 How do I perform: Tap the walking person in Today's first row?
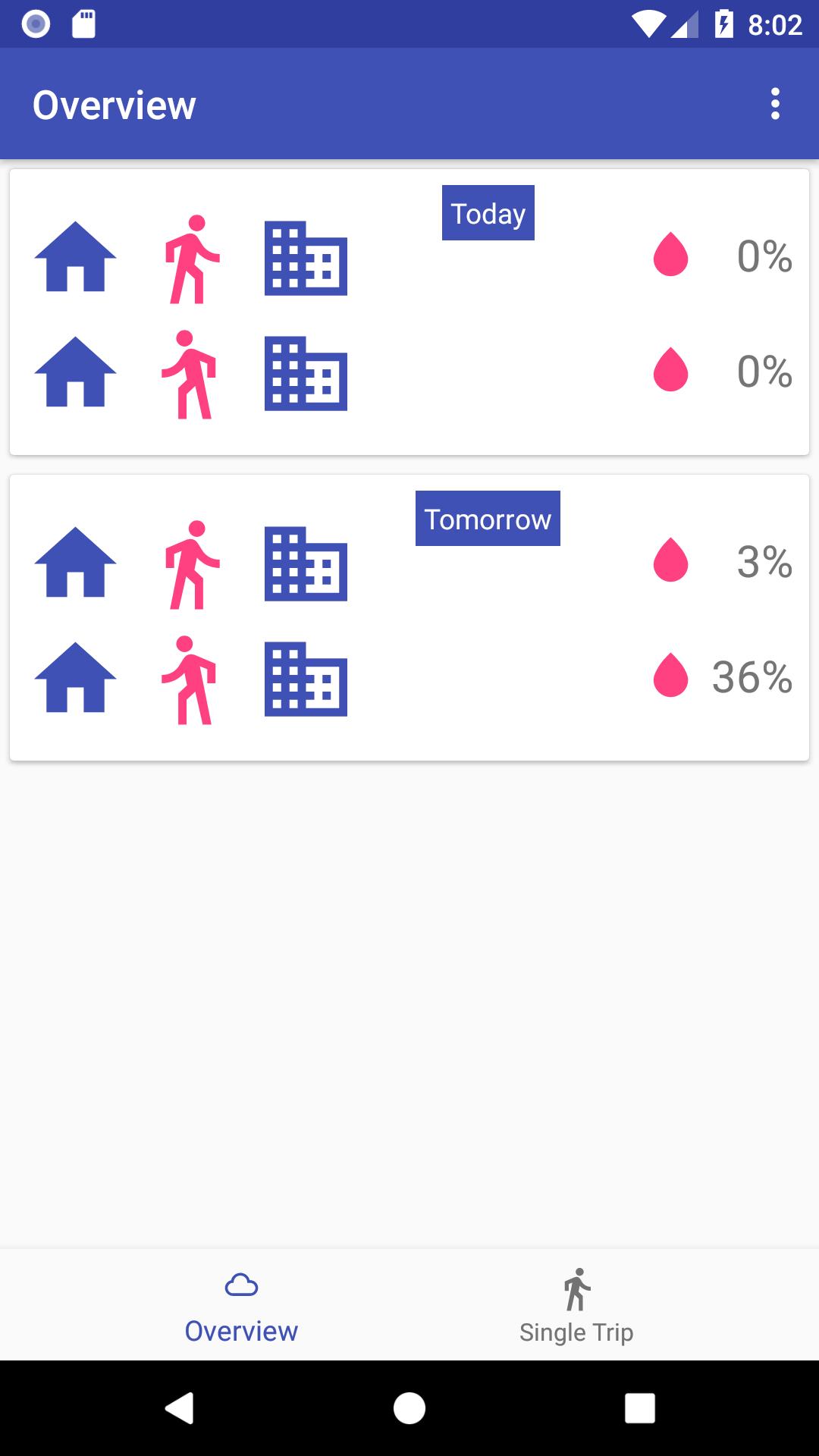pyautogui.click(x=191, y=259)
